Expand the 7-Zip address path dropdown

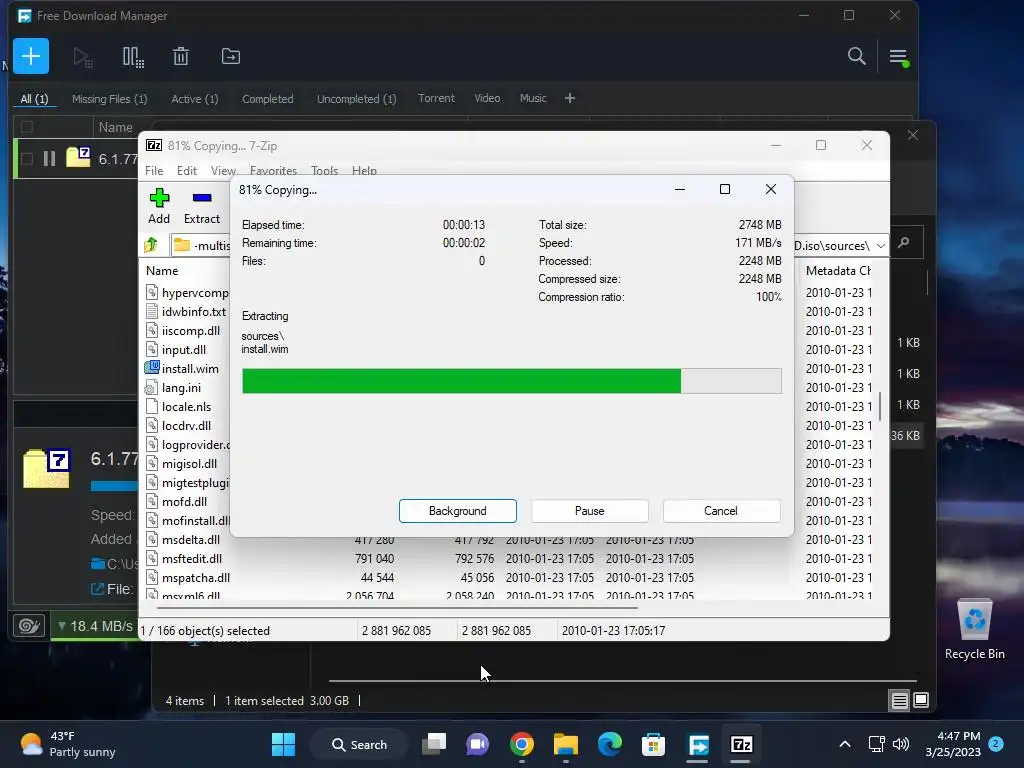pyautogui.click(x=880, y=246)
